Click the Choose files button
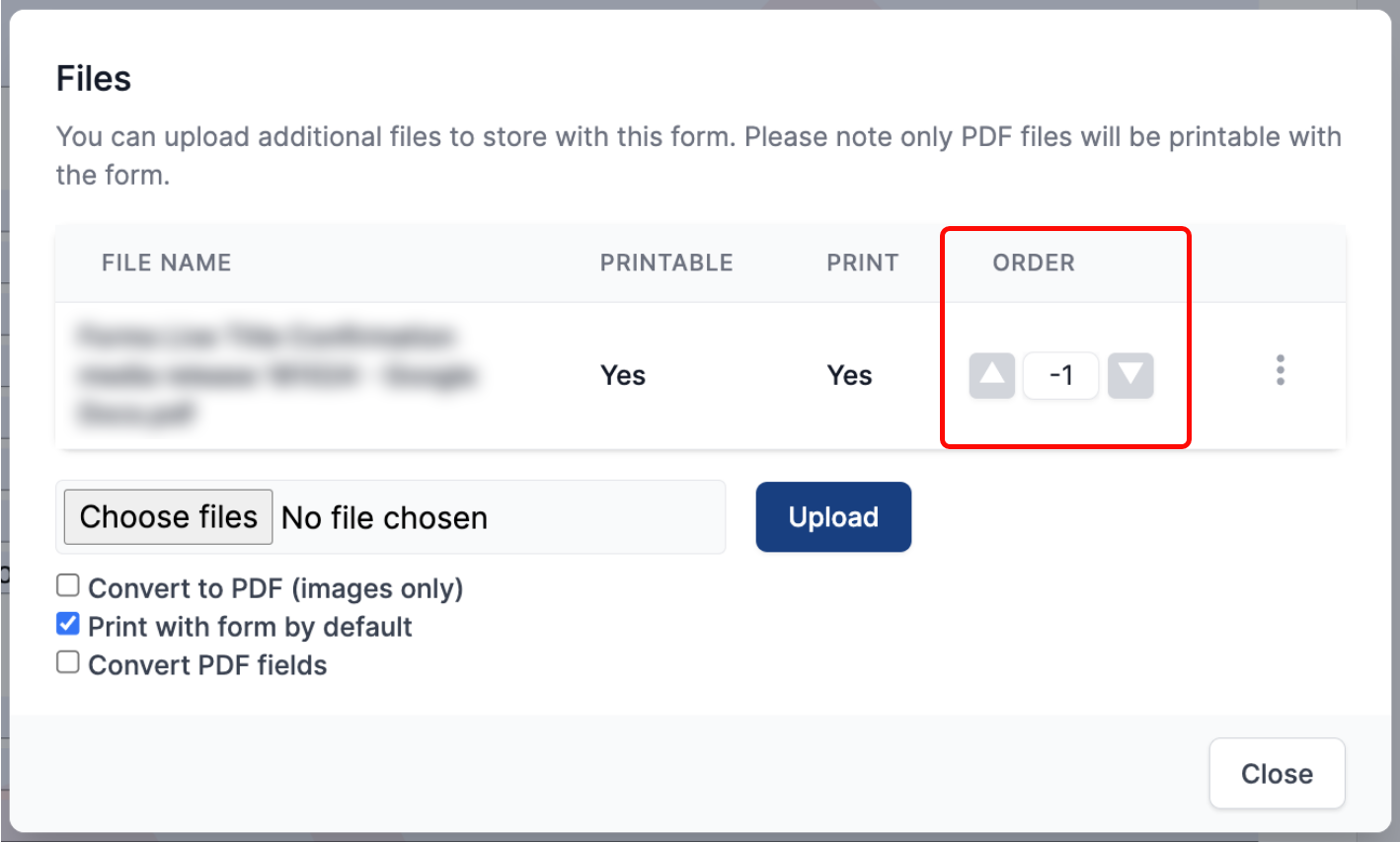Viewport: 1400px width, 843px height. [167, 516]
